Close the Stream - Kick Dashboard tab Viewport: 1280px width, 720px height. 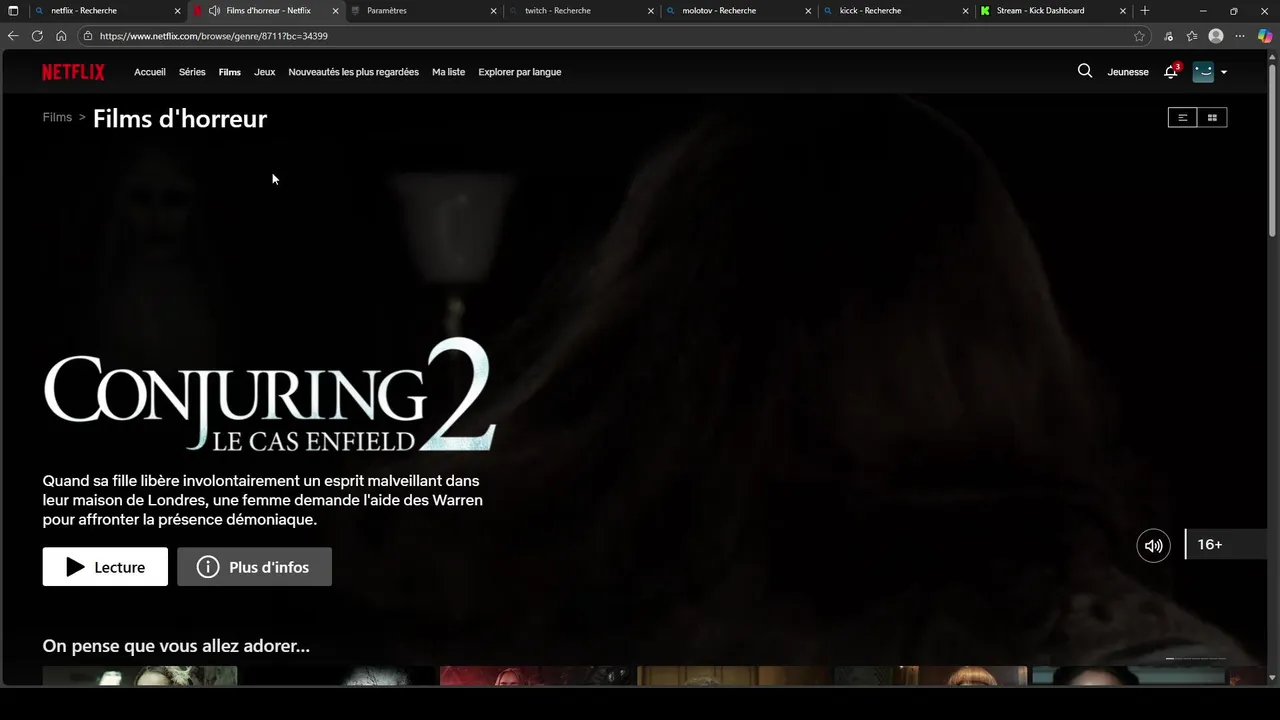coord(1123,11)
